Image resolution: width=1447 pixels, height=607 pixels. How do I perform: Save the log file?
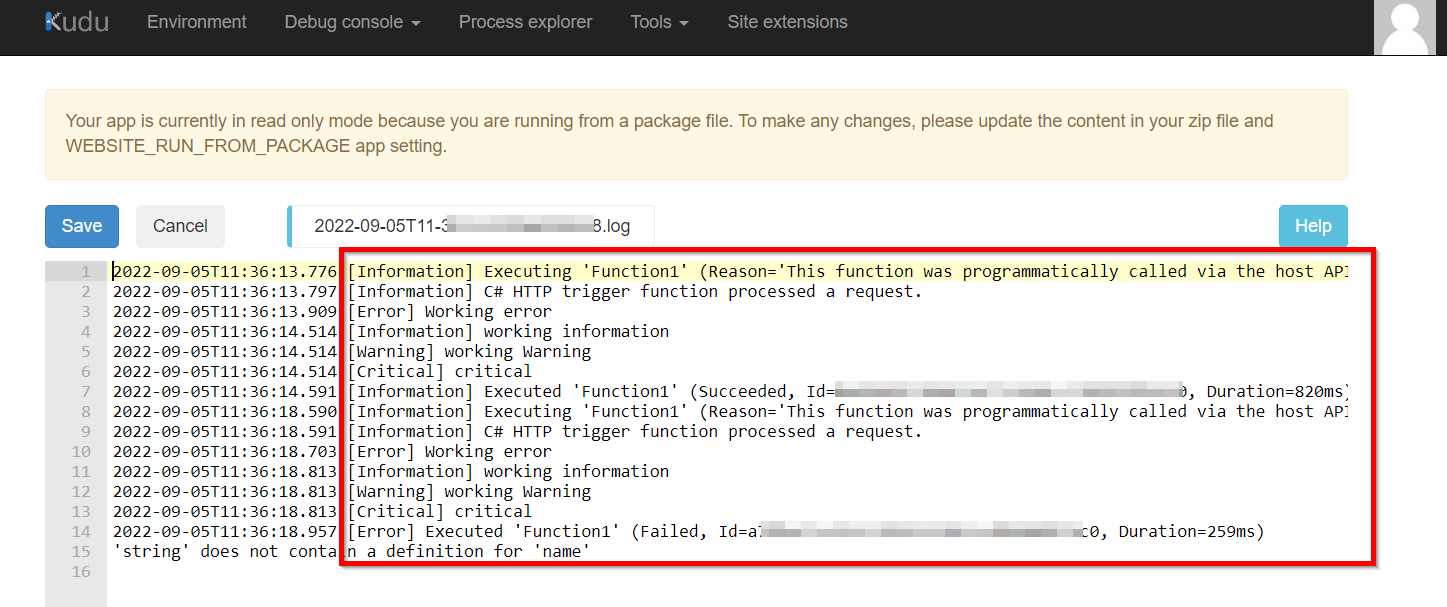point(82,226)
